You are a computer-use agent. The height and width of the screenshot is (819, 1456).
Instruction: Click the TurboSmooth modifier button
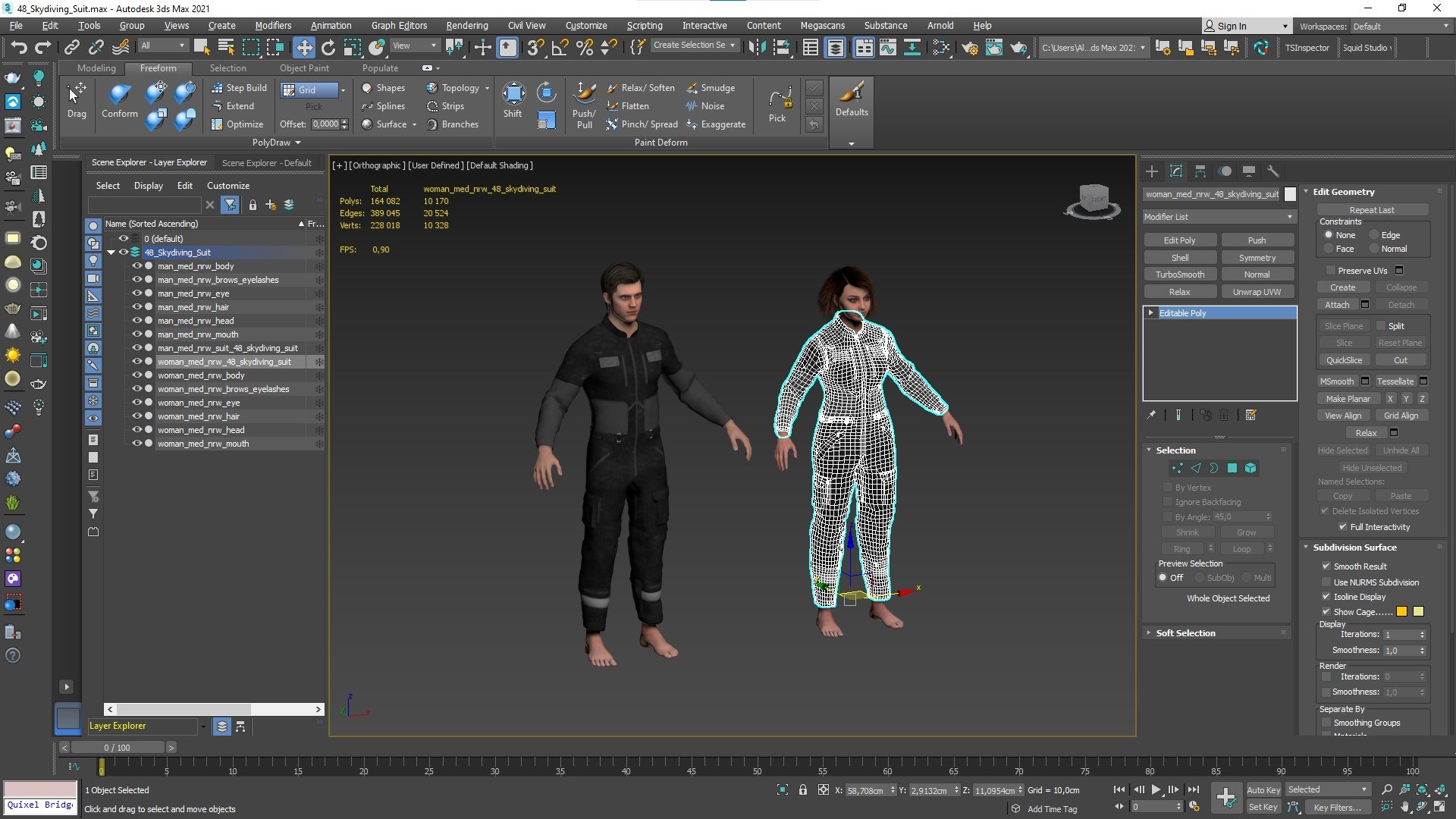pos(1180,275)
